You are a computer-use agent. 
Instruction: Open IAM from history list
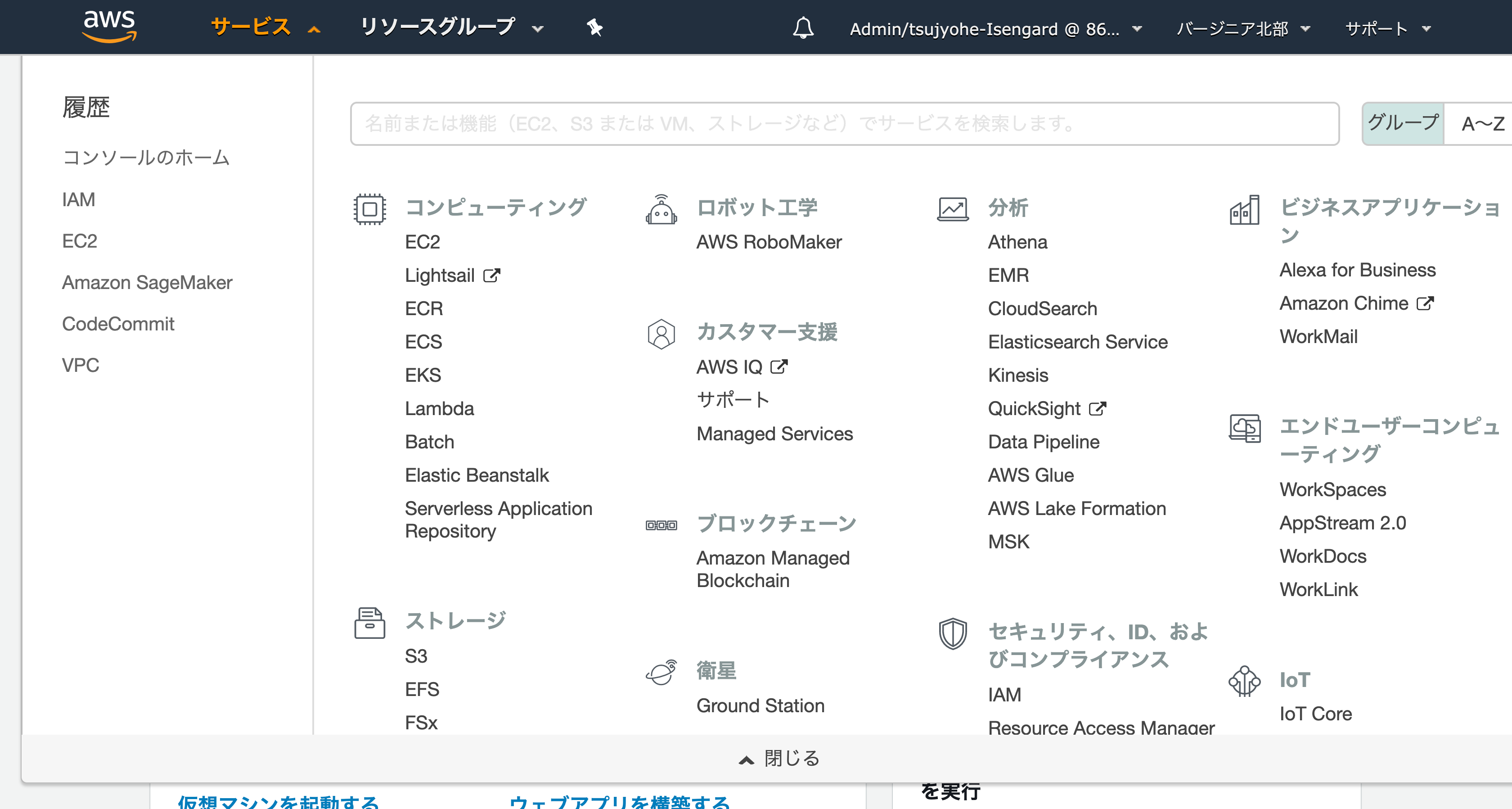click(79, 199)
